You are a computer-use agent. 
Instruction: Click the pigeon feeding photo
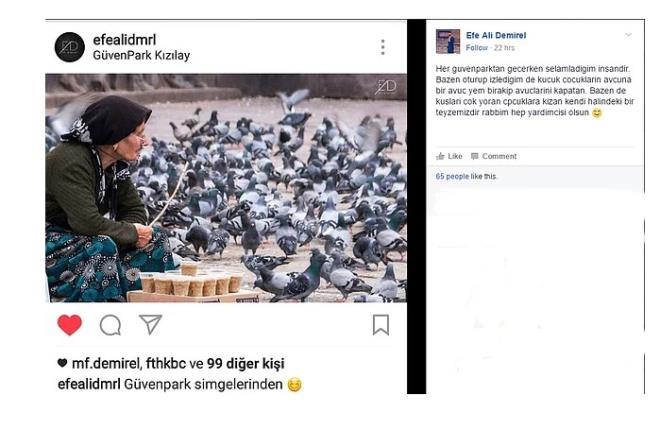pyautogui.click(x=226, y=188)
